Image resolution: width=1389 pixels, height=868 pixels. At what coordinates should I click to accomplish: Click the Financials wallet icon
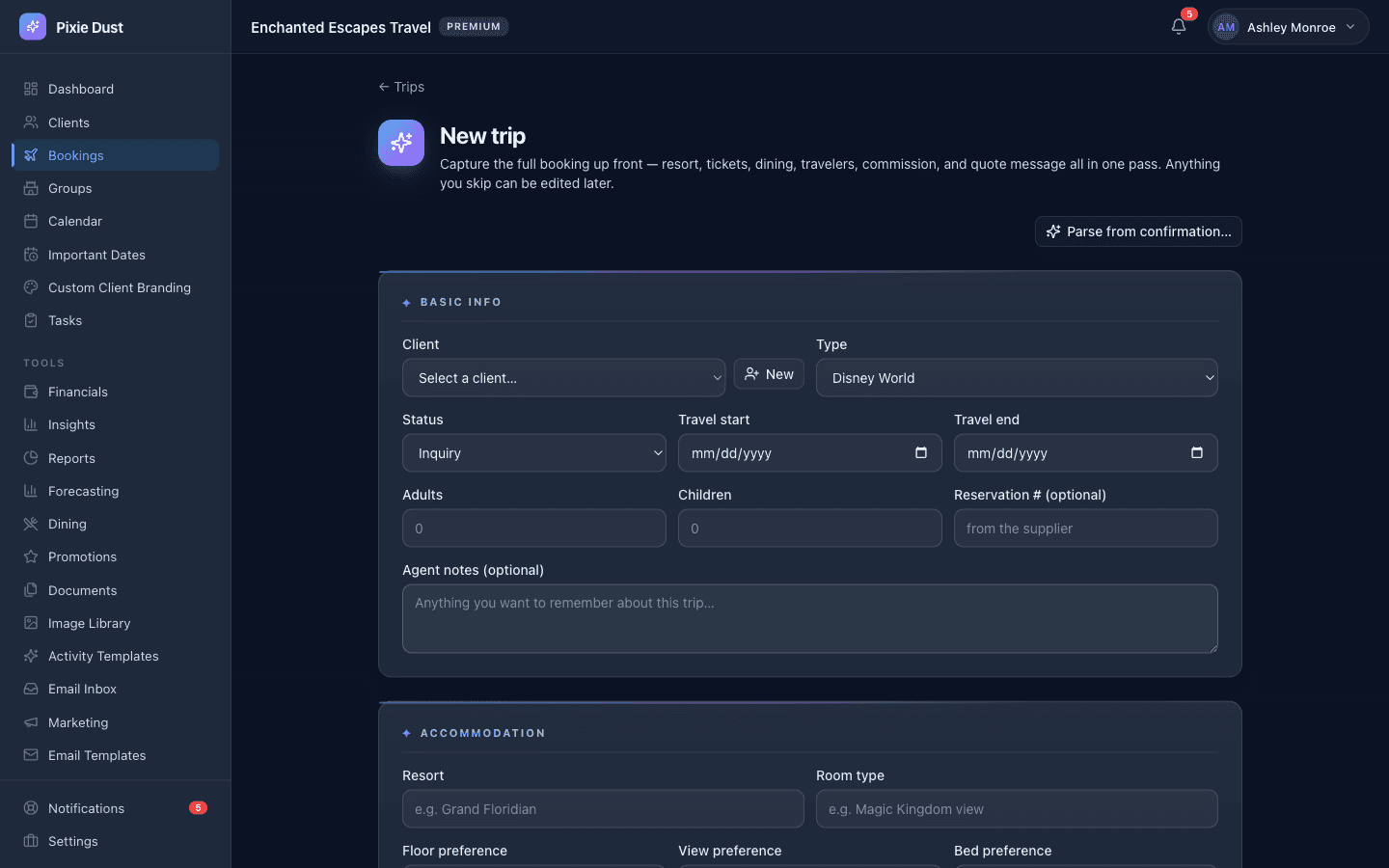pyautogui.click(x=31, y=392)
